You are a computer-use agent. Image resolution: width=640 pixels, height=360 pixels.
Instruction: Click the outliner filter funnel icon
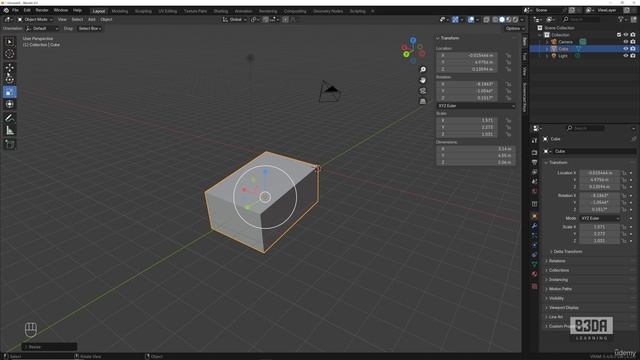[x=621, y=19]
